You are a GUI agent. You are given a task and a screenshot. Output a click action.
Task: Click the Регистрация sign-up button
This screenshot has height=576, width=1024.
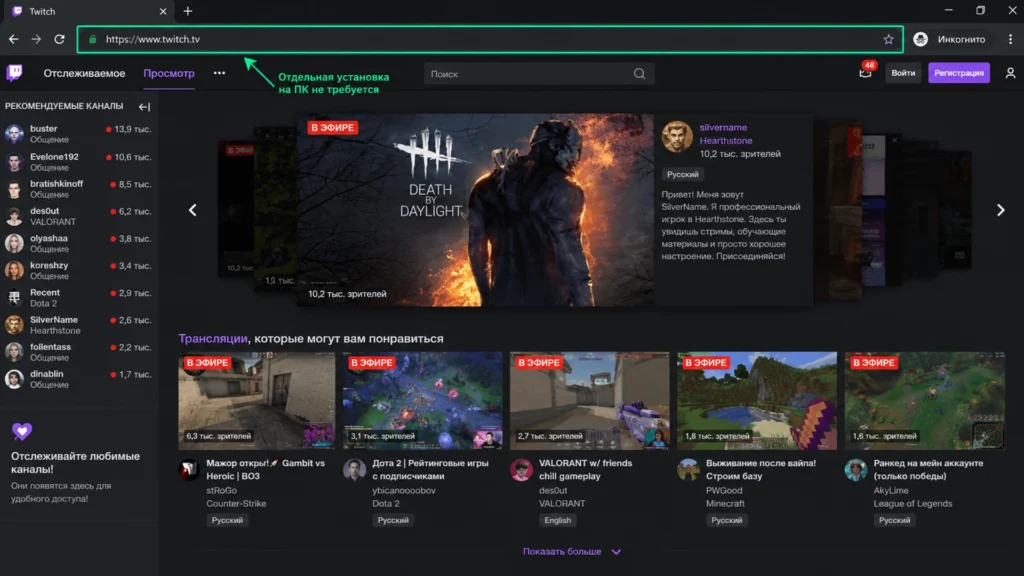click(959, 72)
